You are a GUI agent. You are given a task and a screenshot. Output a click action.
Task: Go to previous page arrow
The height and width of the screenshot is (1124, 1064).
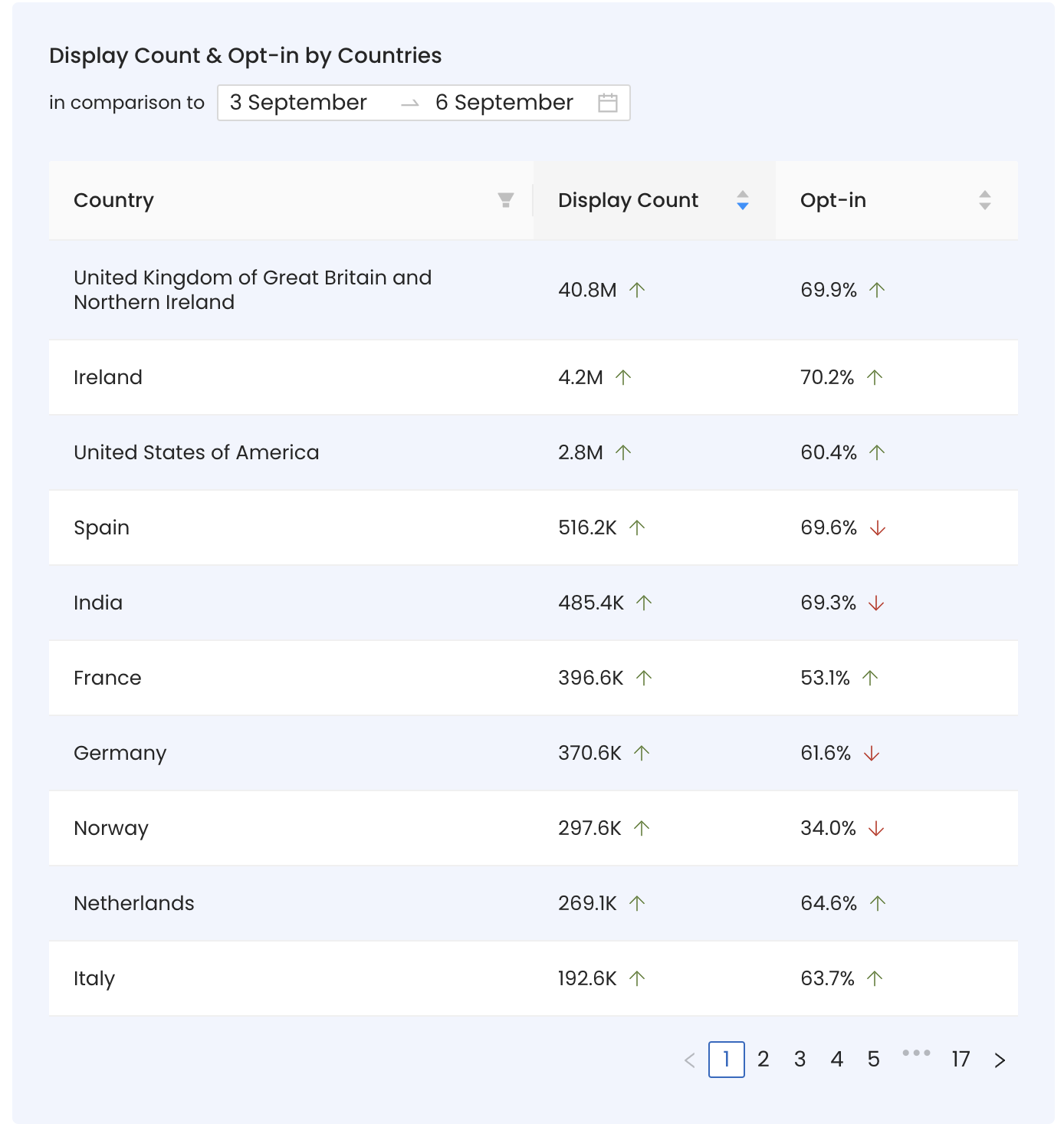click(689, 1060)
